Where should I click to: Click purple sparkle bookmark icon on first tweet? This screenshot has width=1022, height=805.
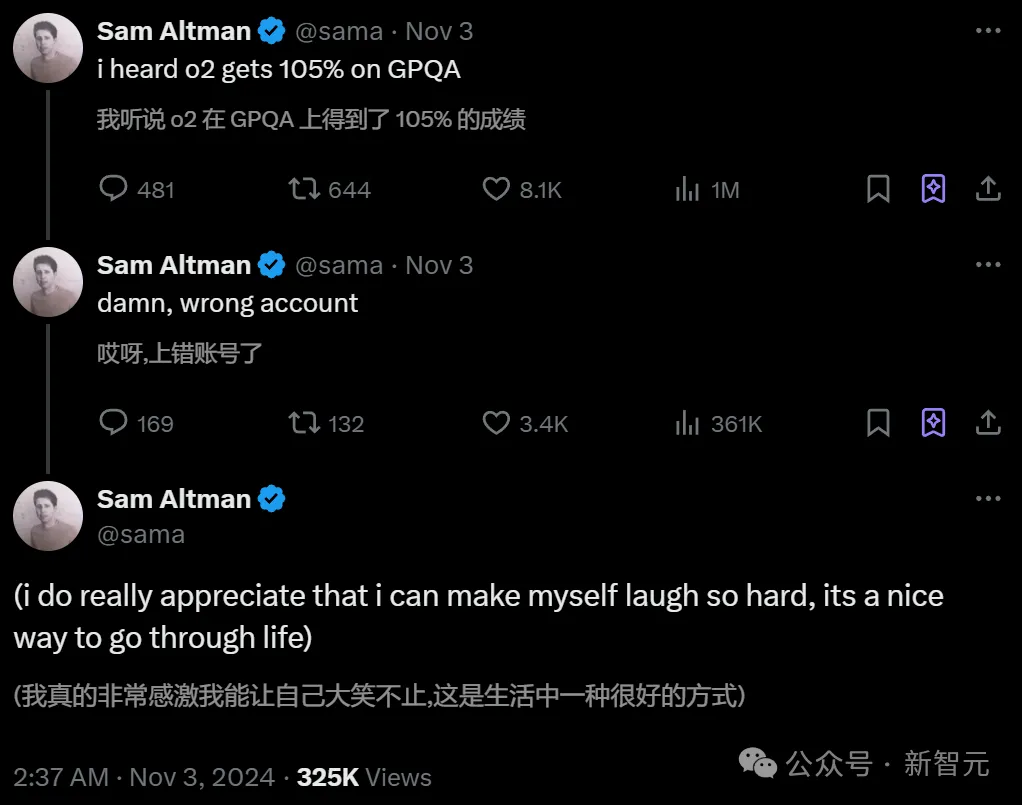tap(933, 189)
